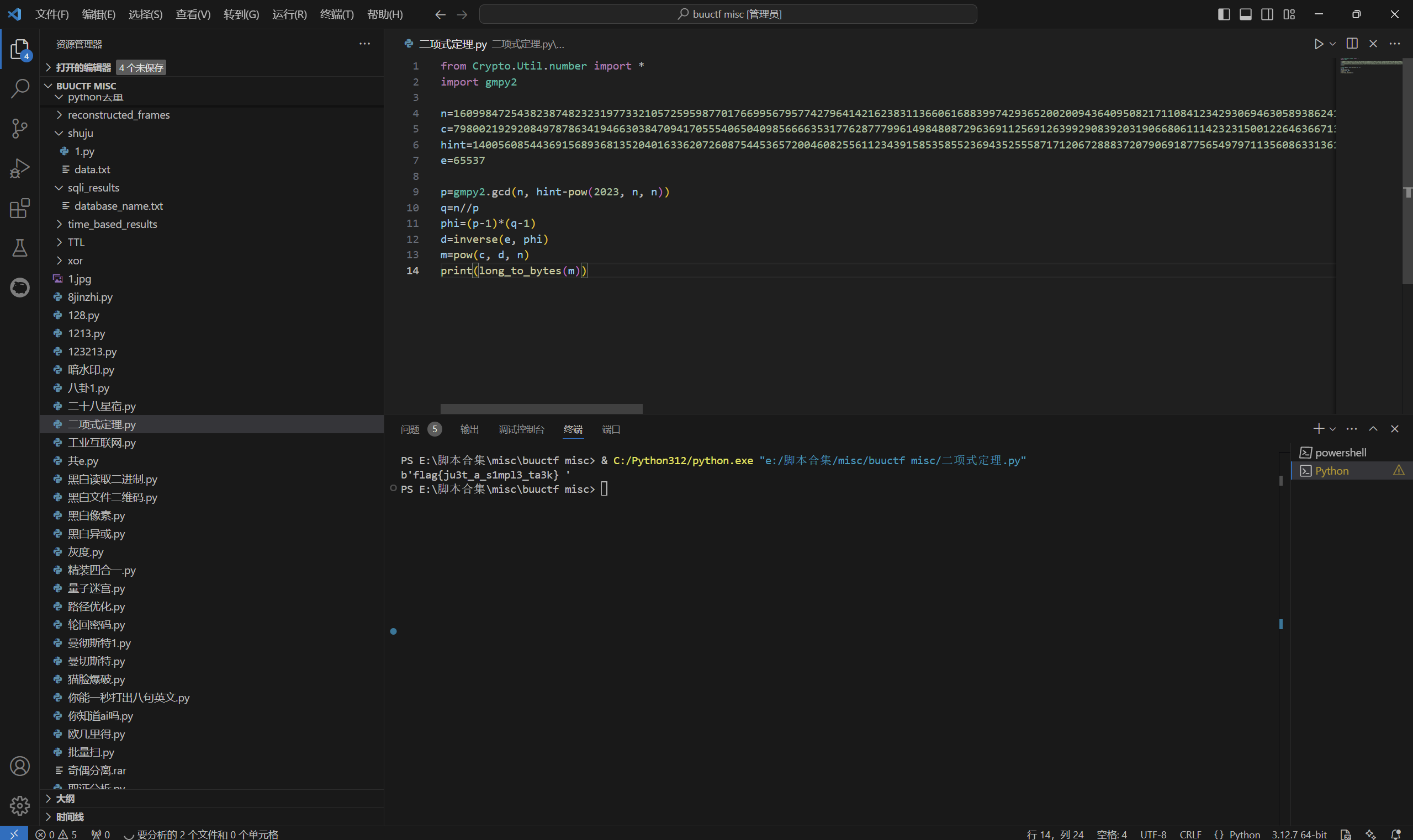Open Run and Debug view icon
This screenshot has height=840, width=1413.
(20, 168)
